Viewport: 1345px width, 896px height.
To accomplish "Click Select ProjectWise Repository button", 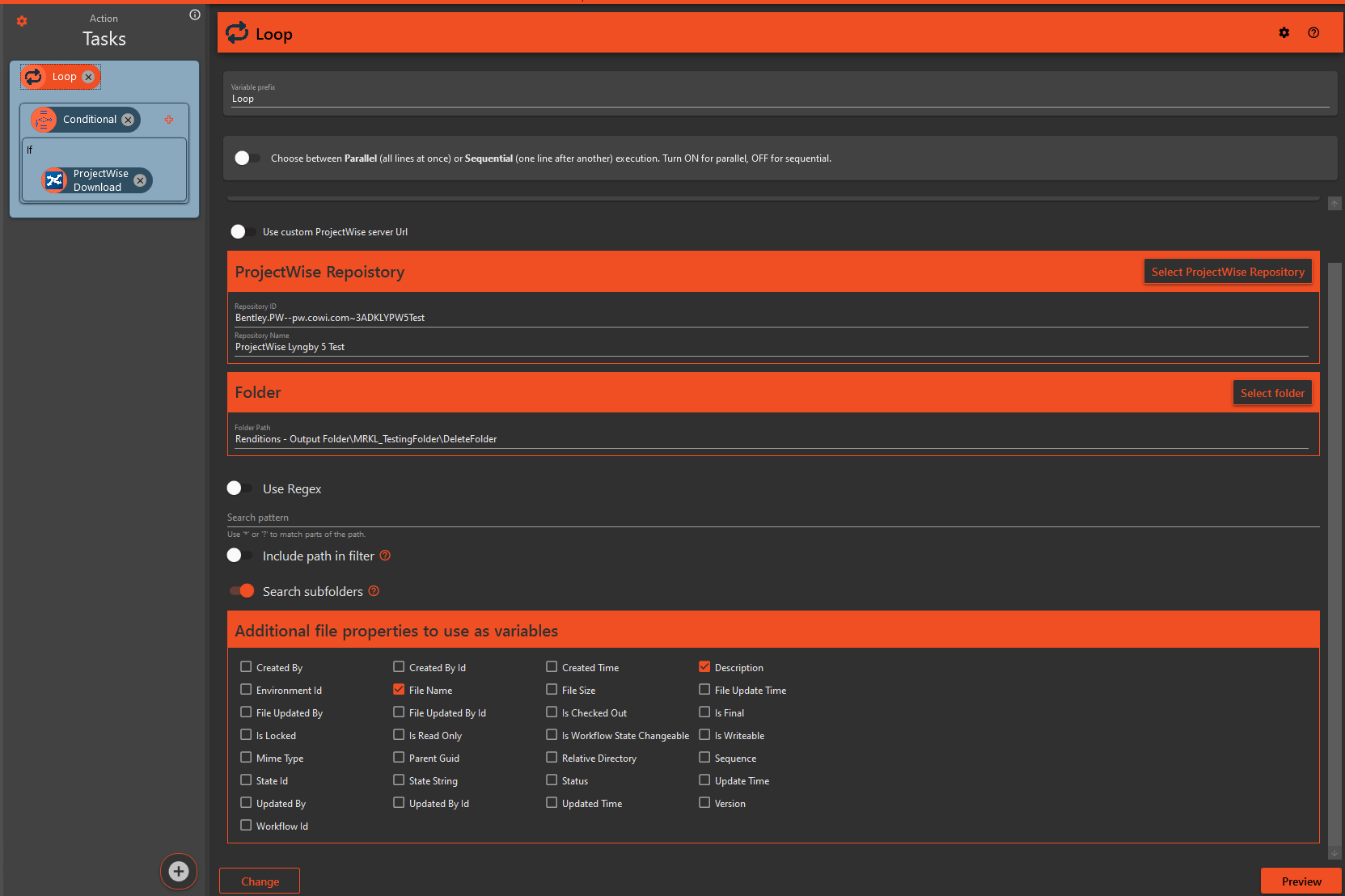I will click(x=1228, y=272).
